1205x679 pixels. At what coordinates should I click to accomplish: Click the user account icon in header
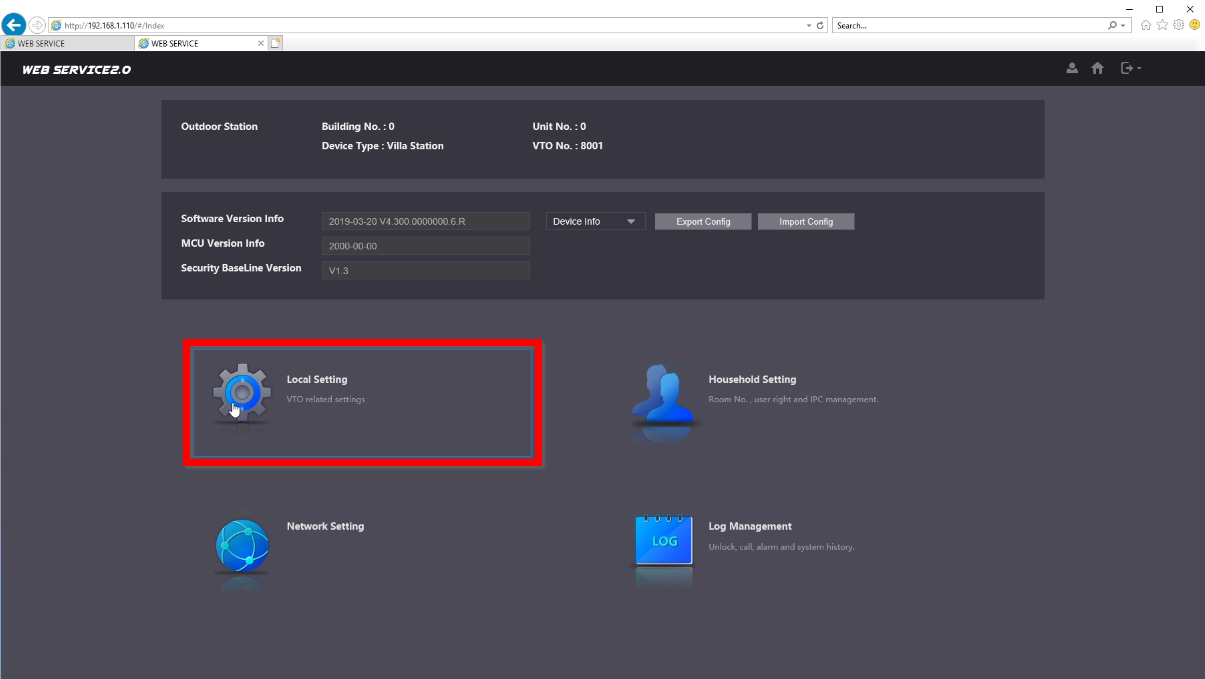pos(1072,68)
